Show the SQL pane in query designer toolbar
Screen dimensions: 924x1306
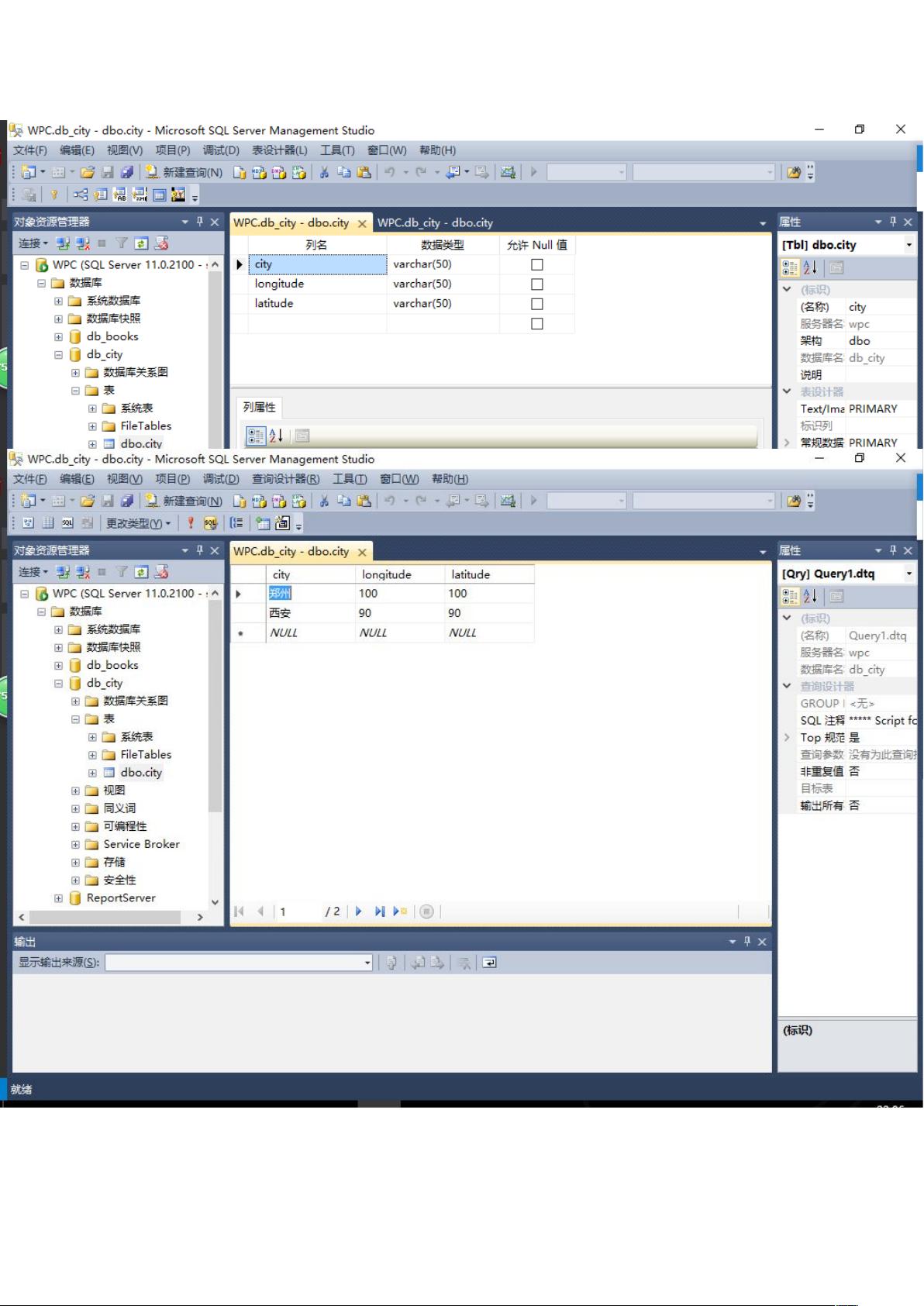(x=67, y=523)
